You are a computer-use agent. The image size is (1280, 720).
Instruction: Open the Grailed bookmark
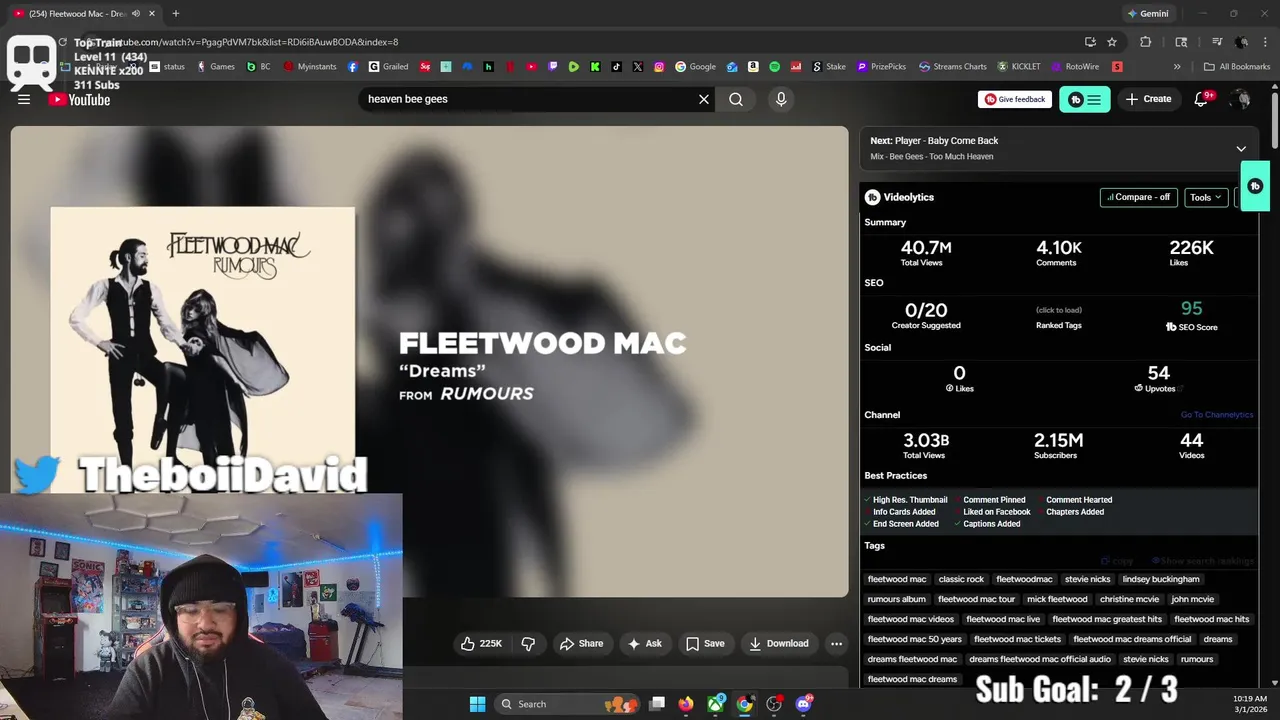coord(388,67)
